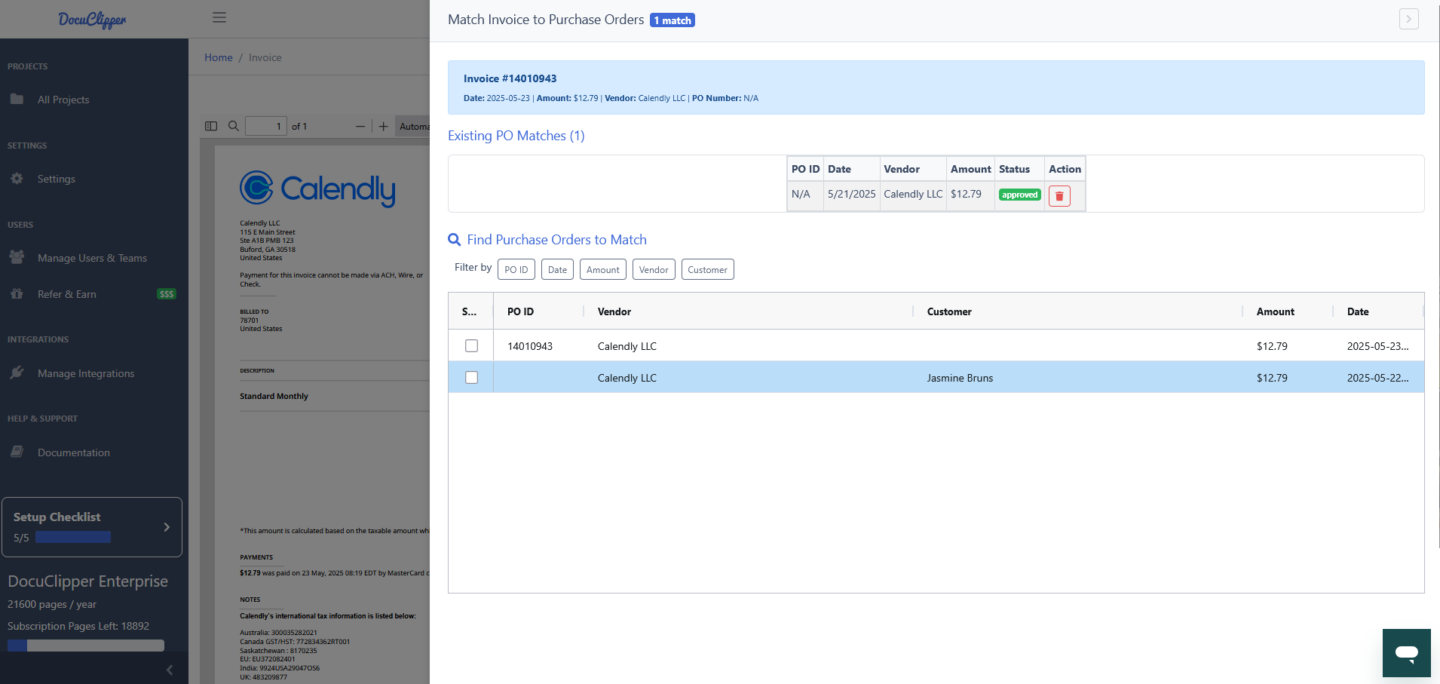Filter purchase orders by Amount button
The height and width of the screenshot is (684, 1440).
(603, 269)
